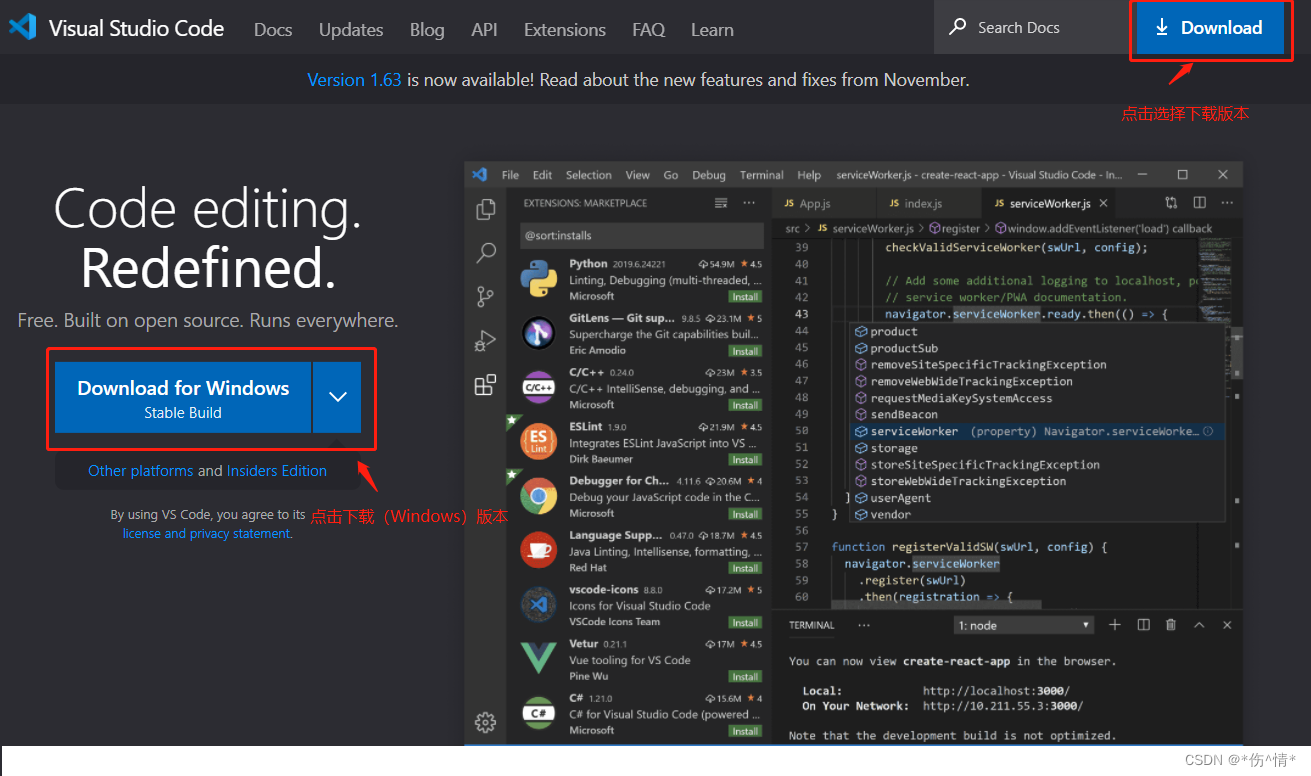Click the Vetur extension icon
Screen dimensions: 1311x776
[538, 658]
